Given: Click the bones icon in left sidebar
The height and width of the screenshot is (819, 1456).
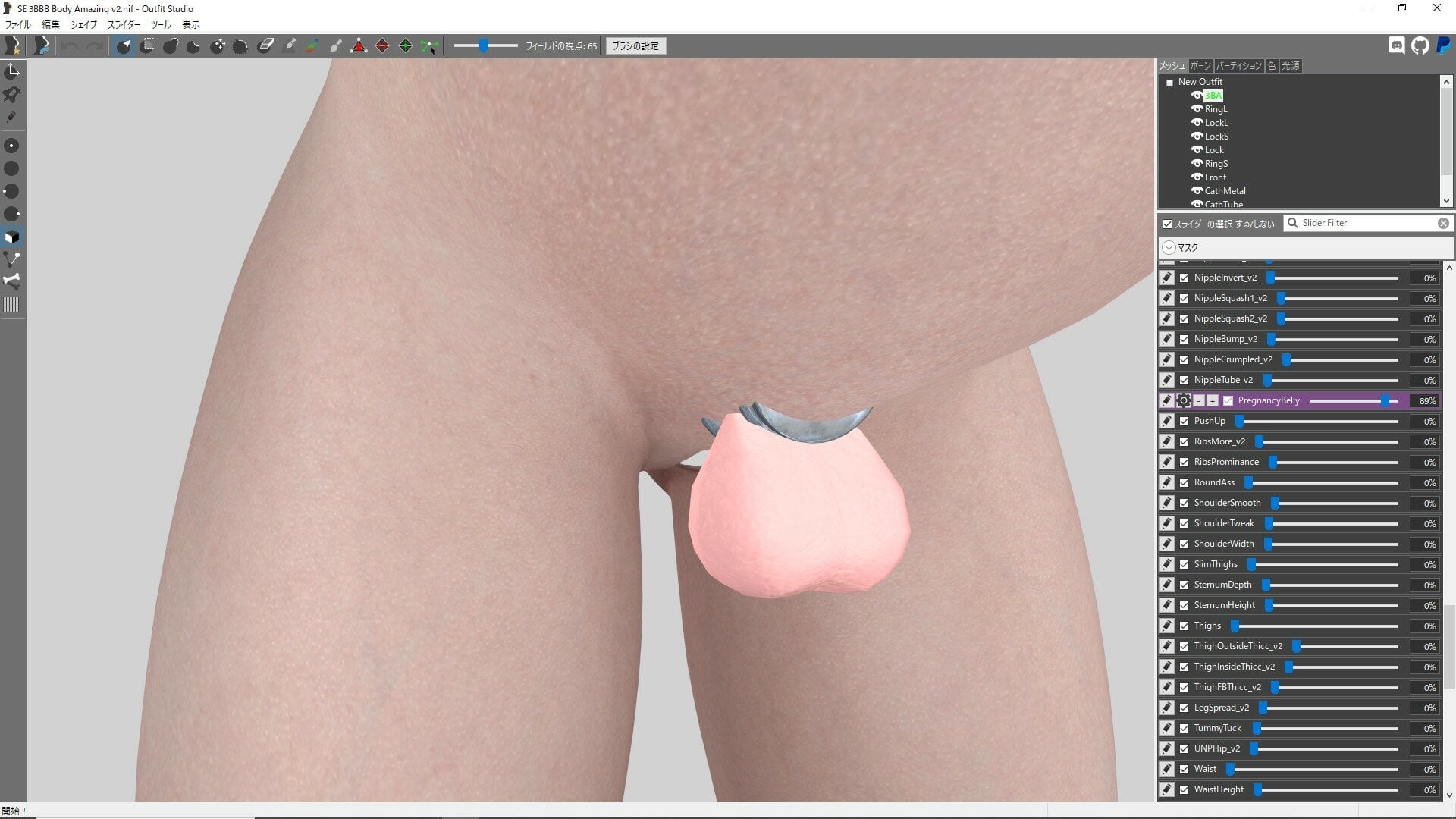Looking at the screenshot, I should coord(11,281).
